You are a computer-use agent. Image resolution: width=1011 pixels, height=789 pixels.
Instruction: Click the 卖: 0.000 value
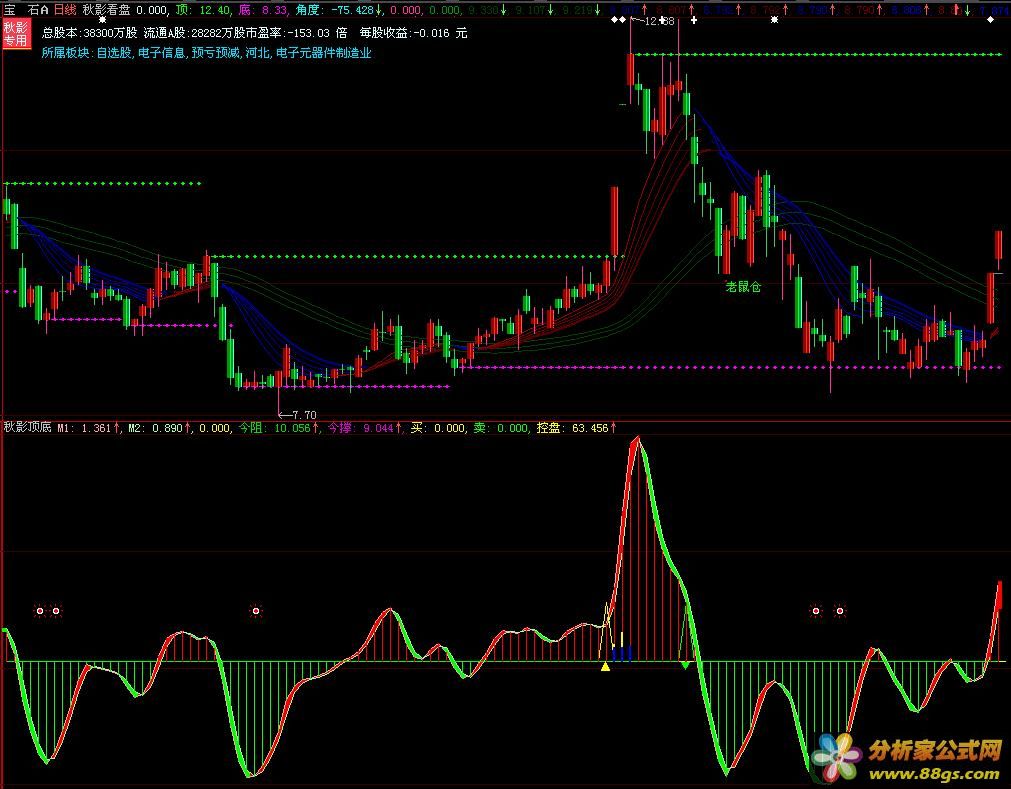pos(500,427)
